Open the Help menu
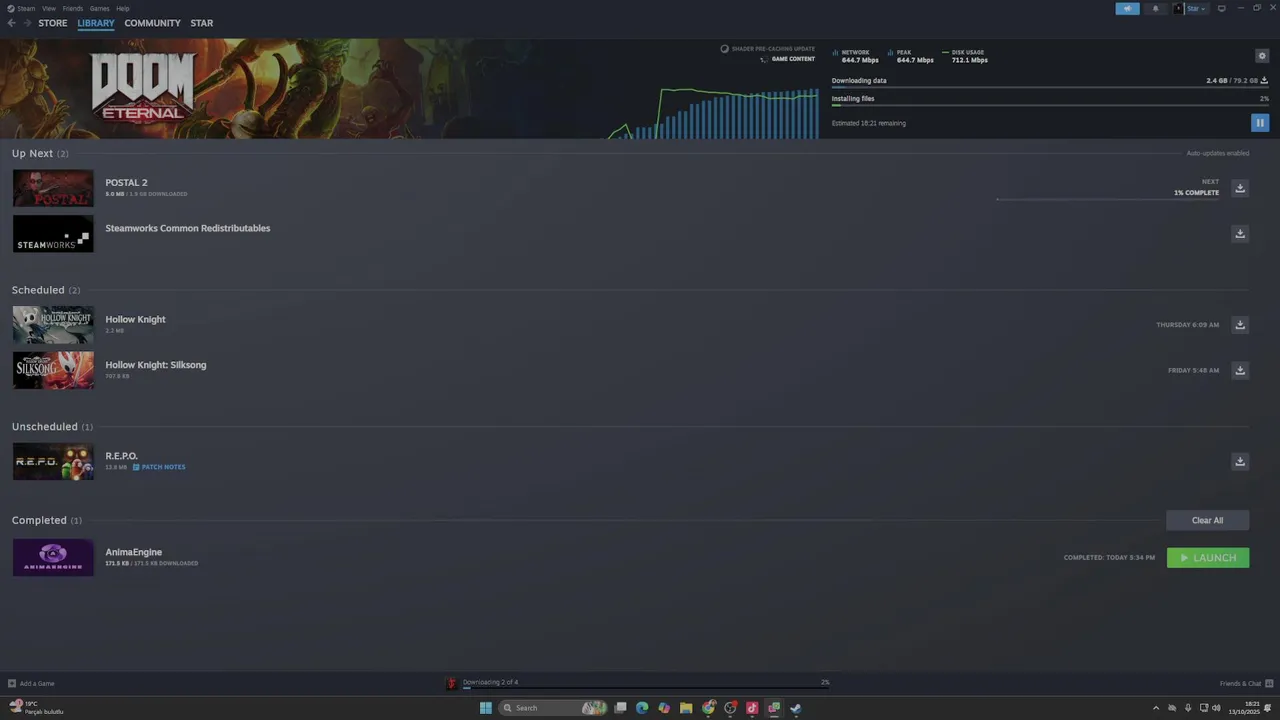 [123, 8]
